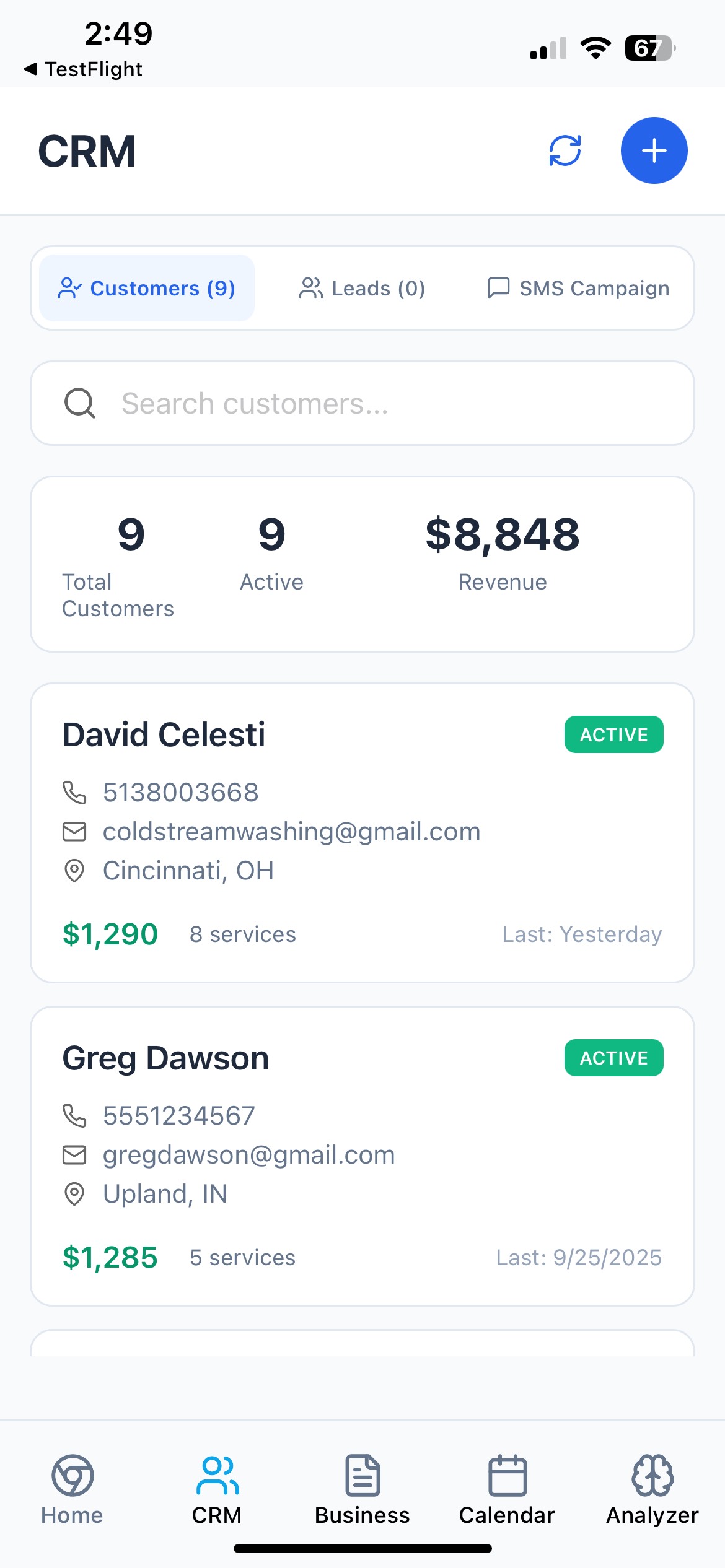
Task: Open the Business document icon
Action: tap(362, 1476)
